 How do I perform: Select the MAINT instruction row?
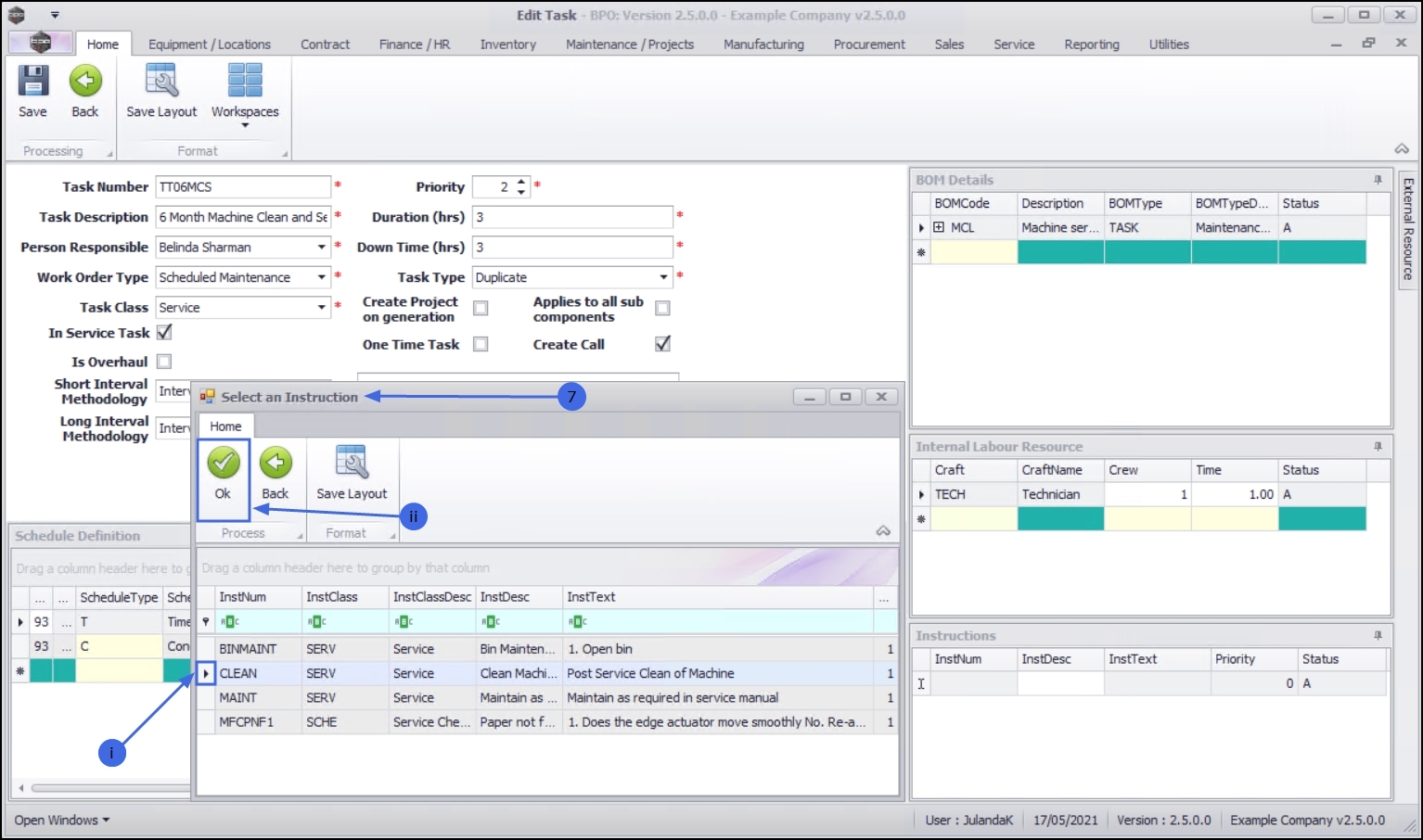click(547, 698)
